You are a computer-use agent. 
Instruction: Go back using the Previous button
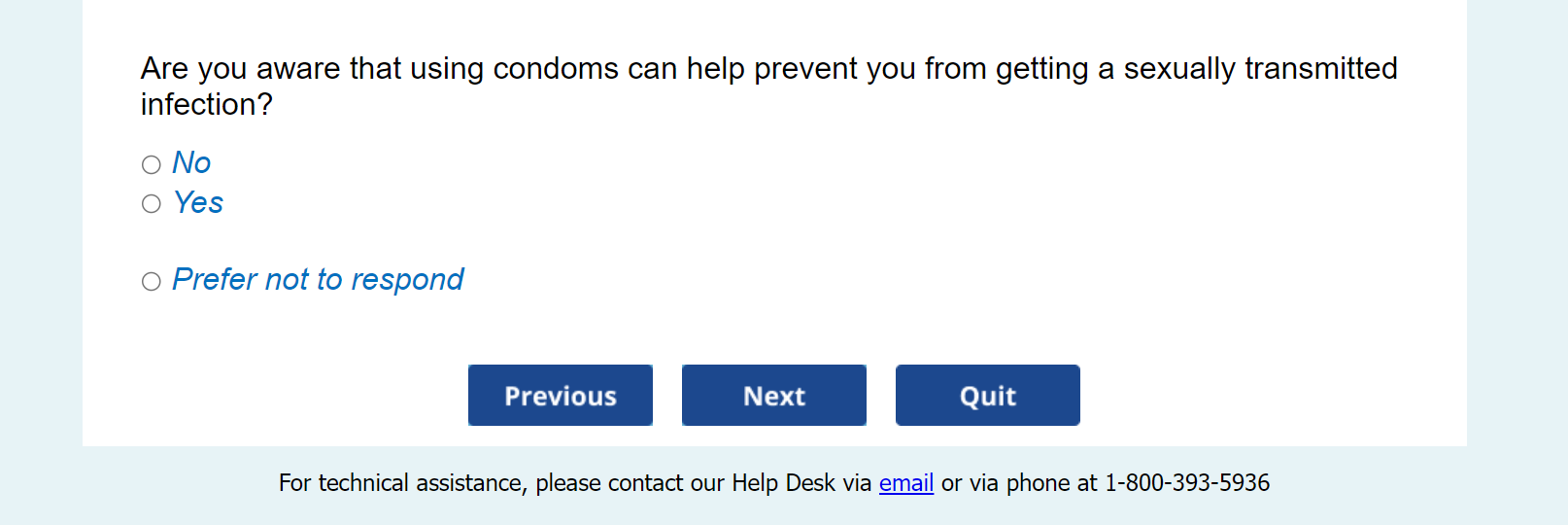(561, 396)
